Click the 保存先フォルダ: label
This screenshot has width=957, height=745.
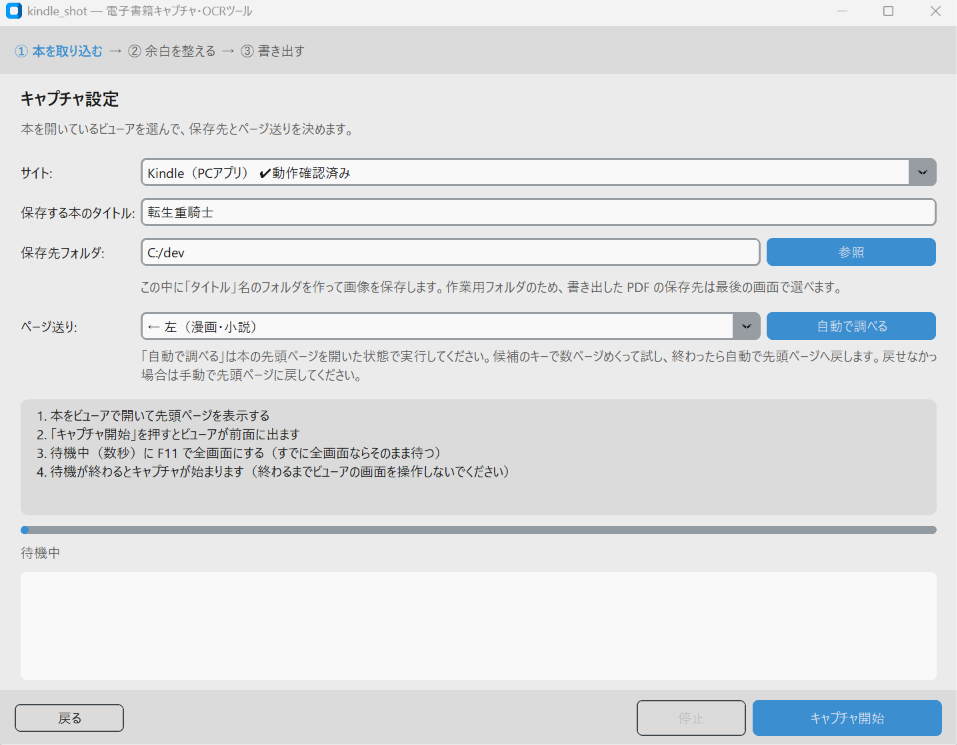point(63,253)
